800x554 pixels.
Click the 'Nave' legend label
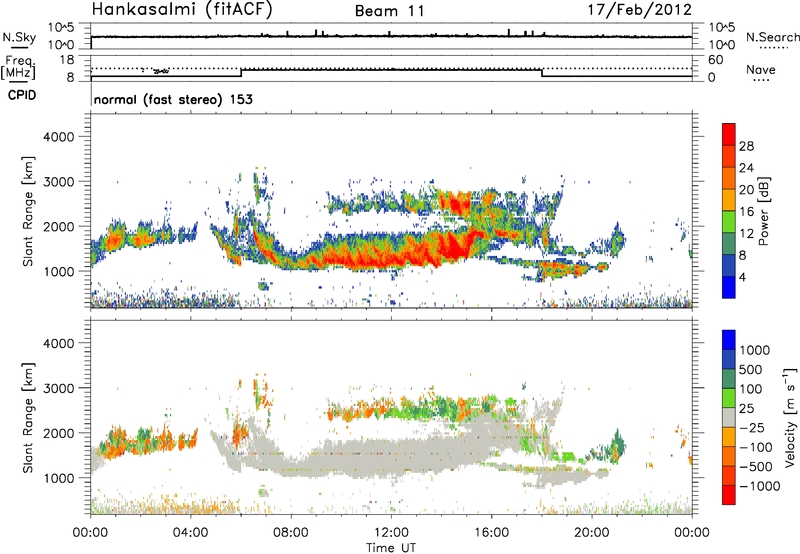tap(761, 69)
